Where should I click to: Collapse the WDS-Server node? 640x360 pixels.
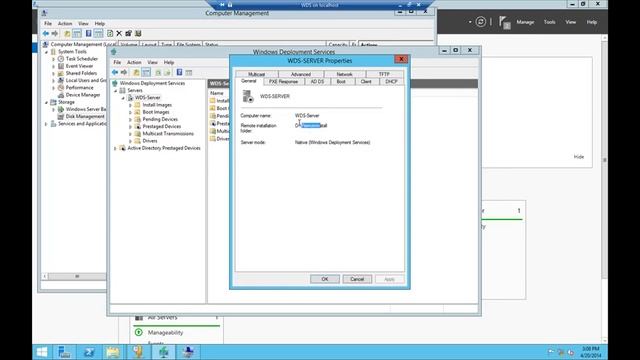[123, 98]
